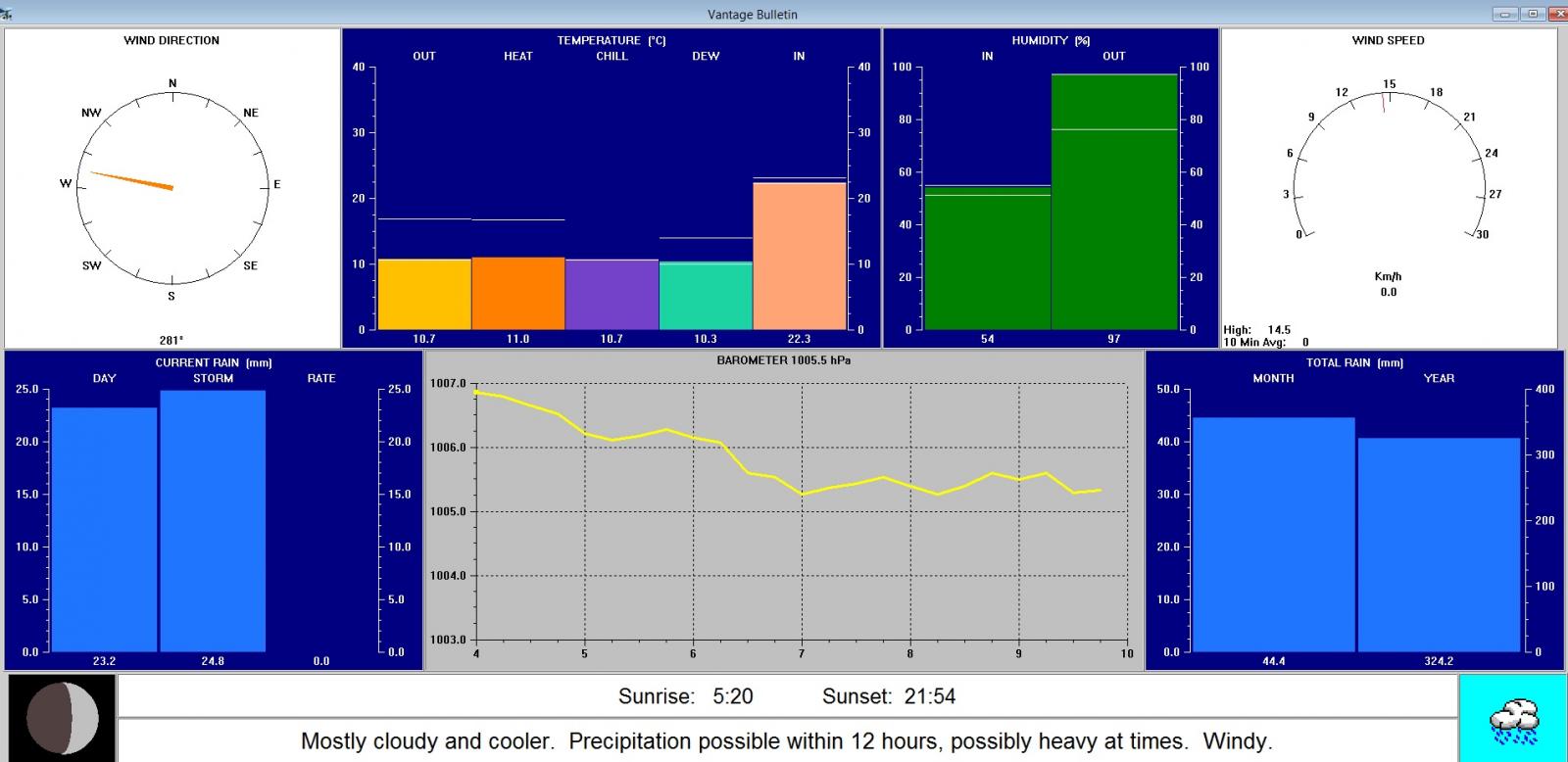Maximize the Vantage Bulletin window

click(x=1532, y=14)
